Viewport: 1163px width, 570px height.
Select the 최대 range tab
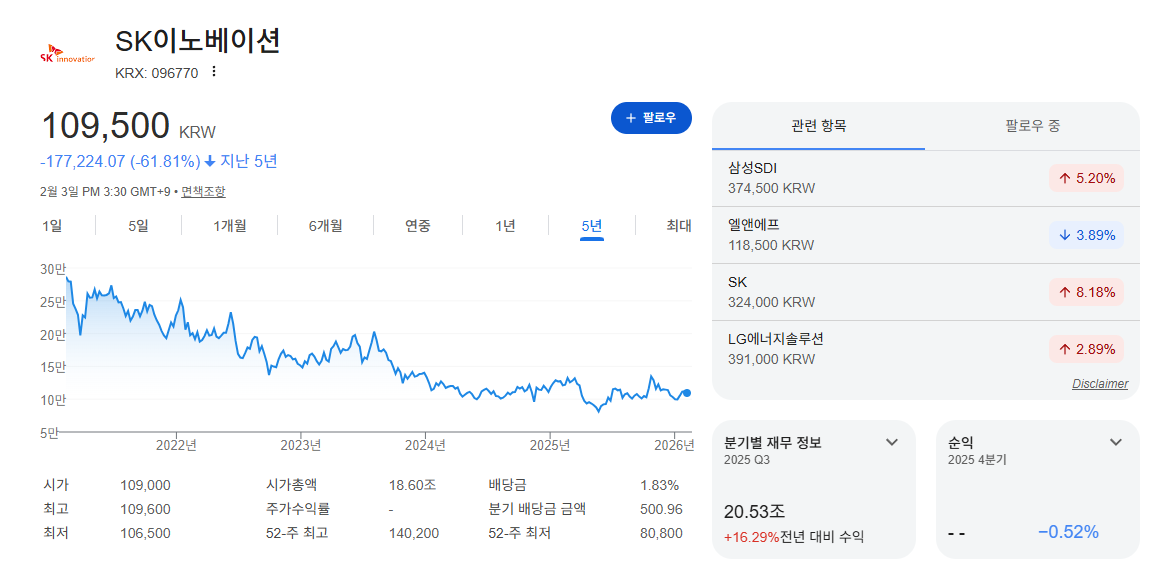pyautogui.click(x=679, y=226)
